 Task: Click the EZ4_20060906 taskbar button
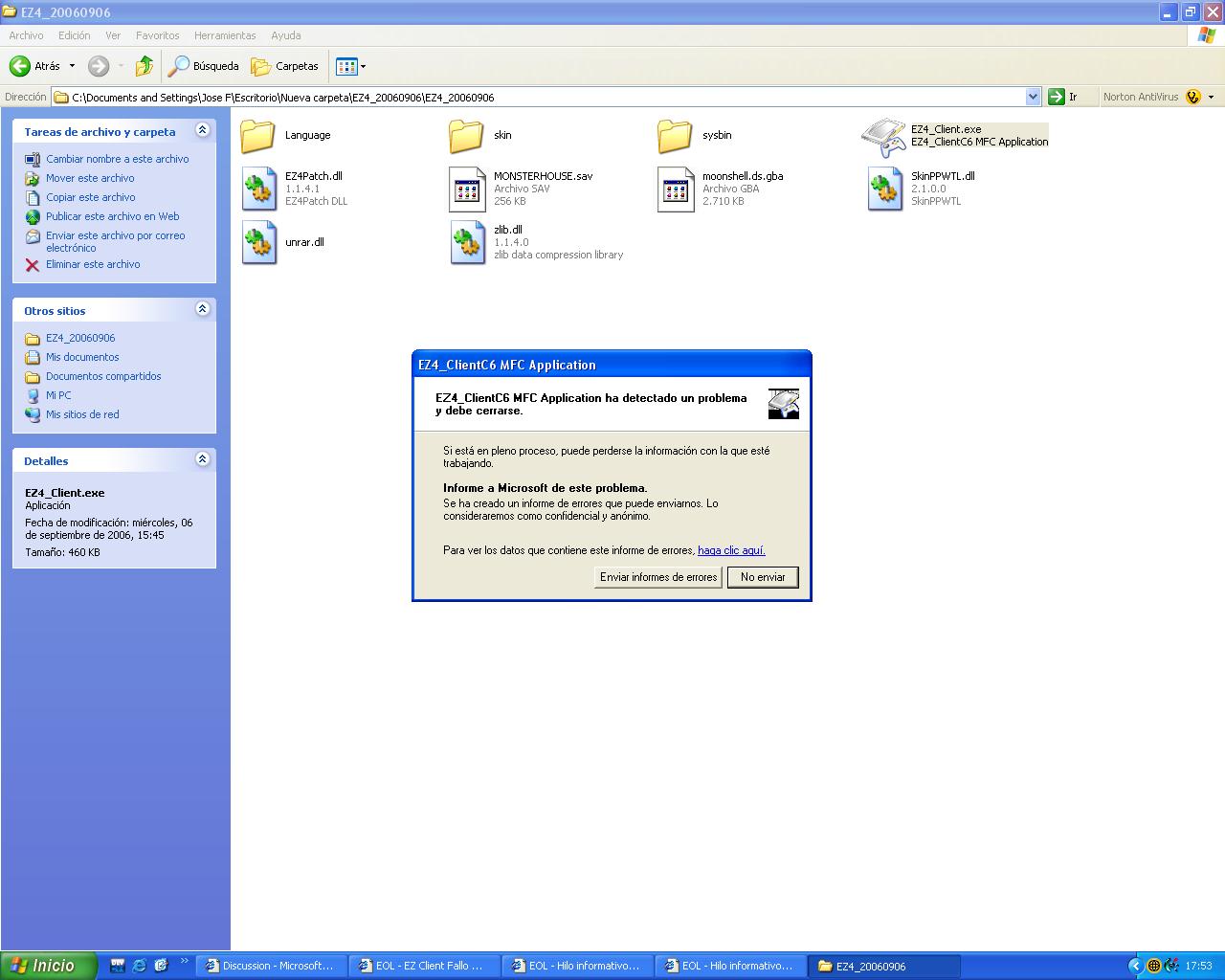[x=883, y=966]
